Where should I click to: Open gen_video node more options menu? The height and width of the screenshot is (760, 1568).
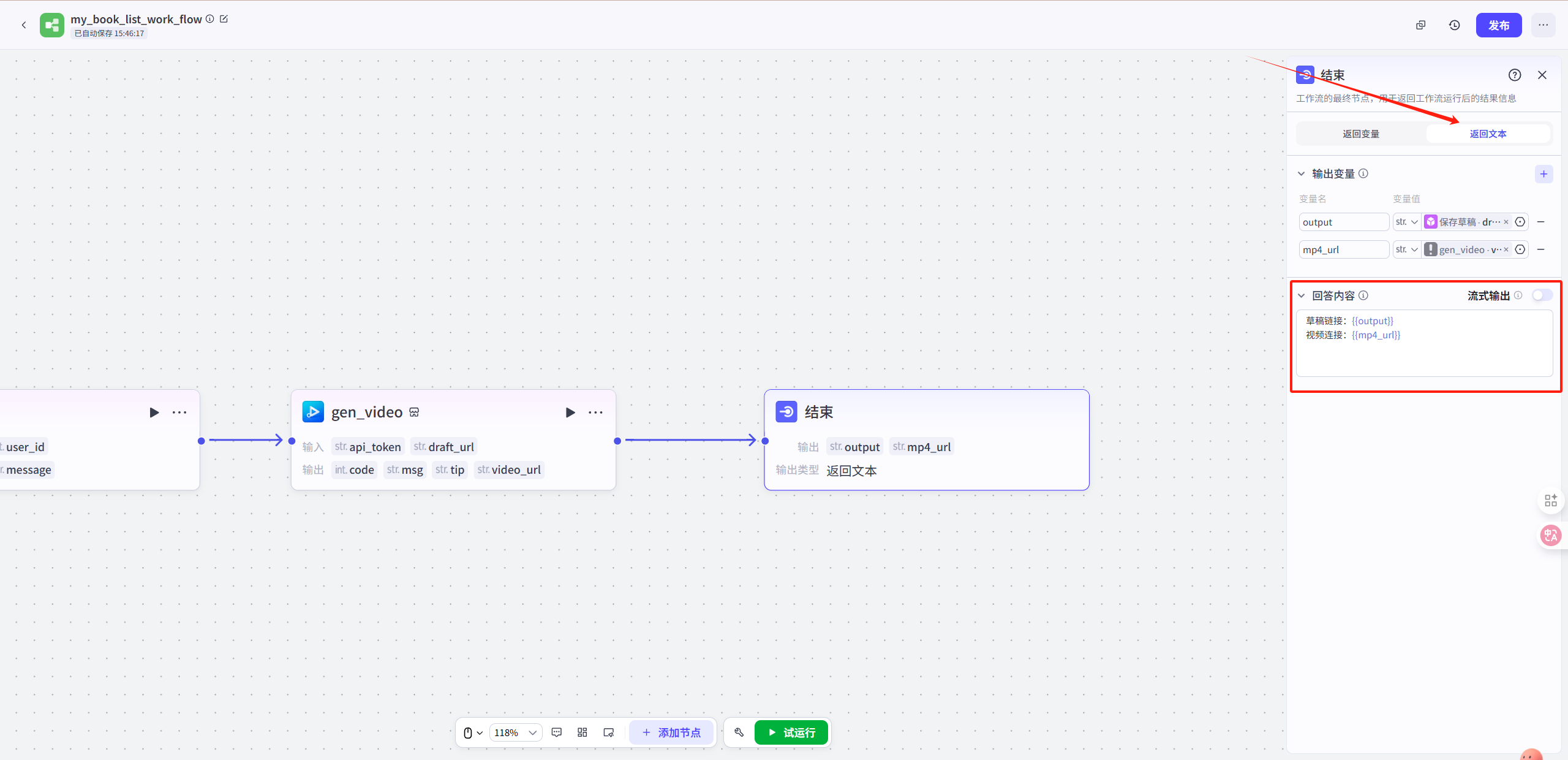coord(595,412)
